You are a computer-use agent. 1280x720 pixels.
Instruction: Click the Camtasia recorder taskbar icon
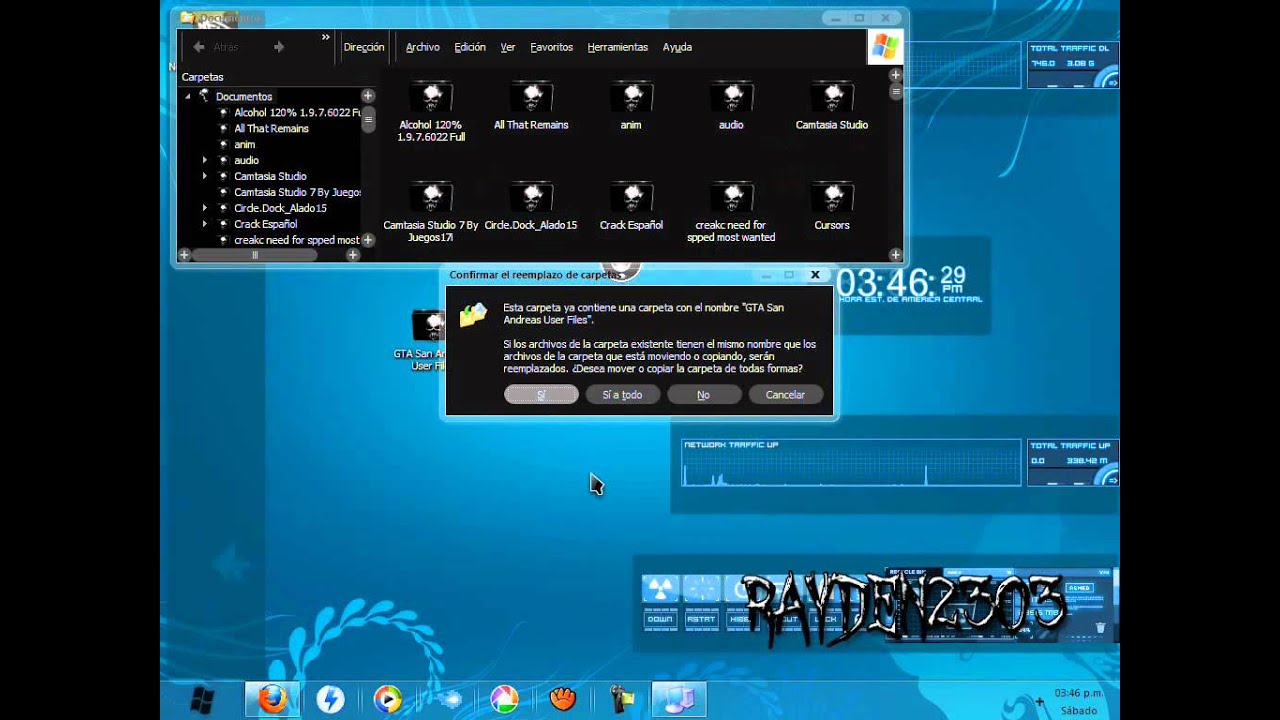622,699
